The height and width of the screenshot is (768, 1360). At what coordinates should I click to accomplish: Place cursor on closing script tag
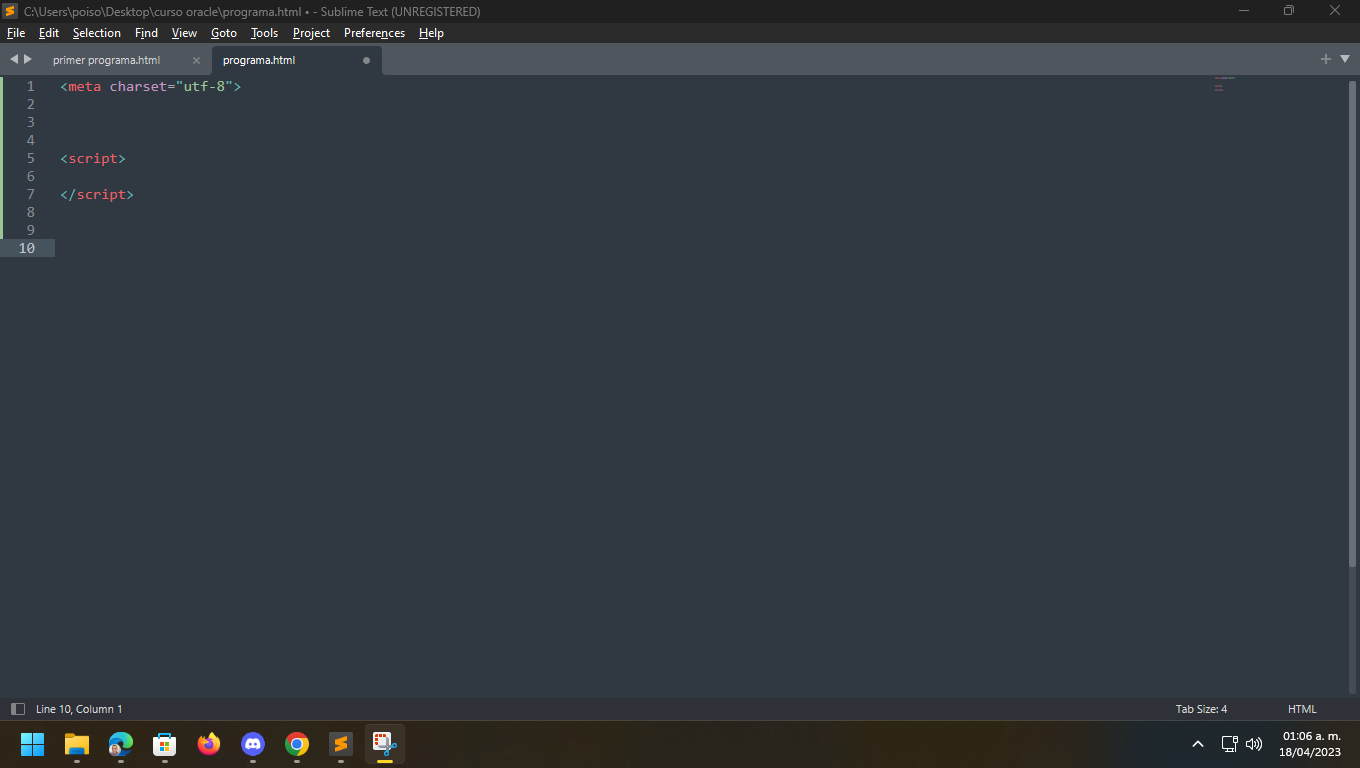click(x=97, y=194)
